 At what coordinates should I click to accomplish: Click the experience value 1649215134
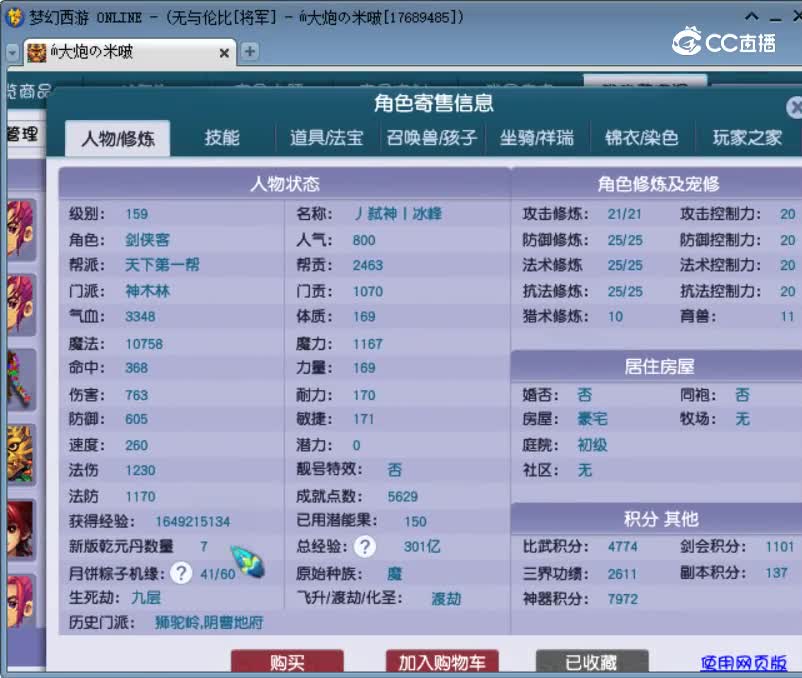193,522
